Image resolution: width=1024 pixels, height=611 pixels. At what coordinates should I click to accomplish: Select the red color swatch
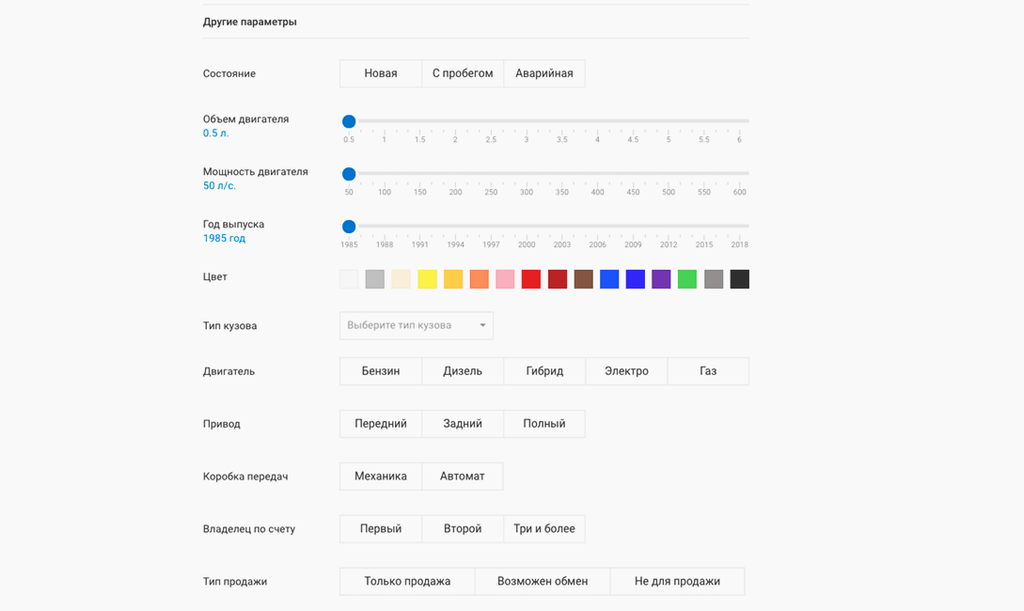coord(531,279)
